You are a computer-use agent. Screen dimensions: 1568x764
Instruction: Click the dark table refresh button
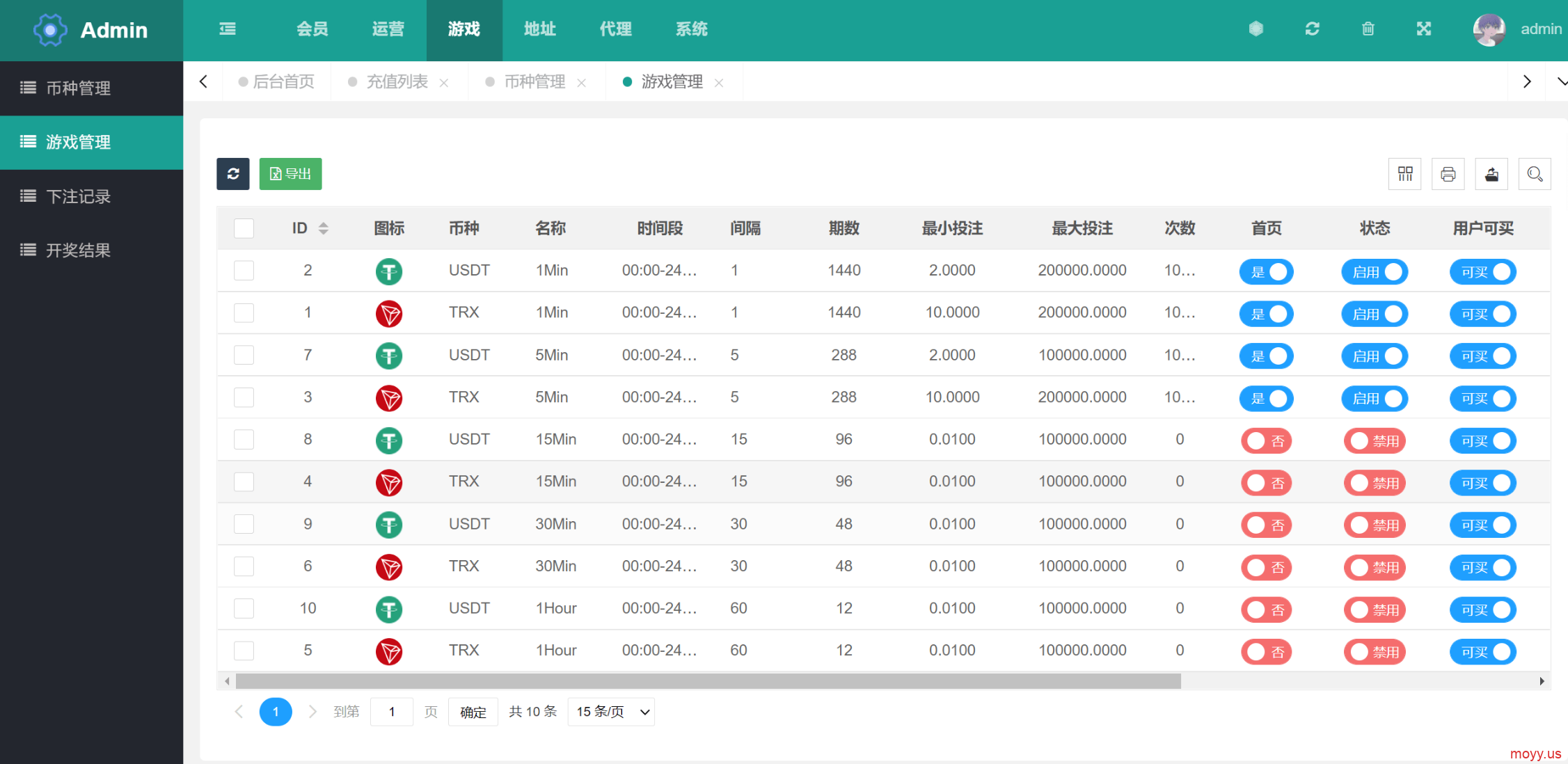[x=233, y=174]
